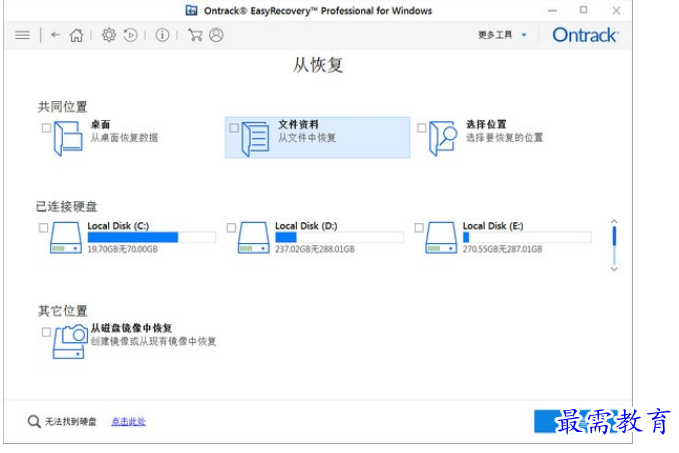The width and height of the screenshot is (679, 453).
Task: Check the Local Disk (E:) checkbox
Action: (x=419, y=228)
